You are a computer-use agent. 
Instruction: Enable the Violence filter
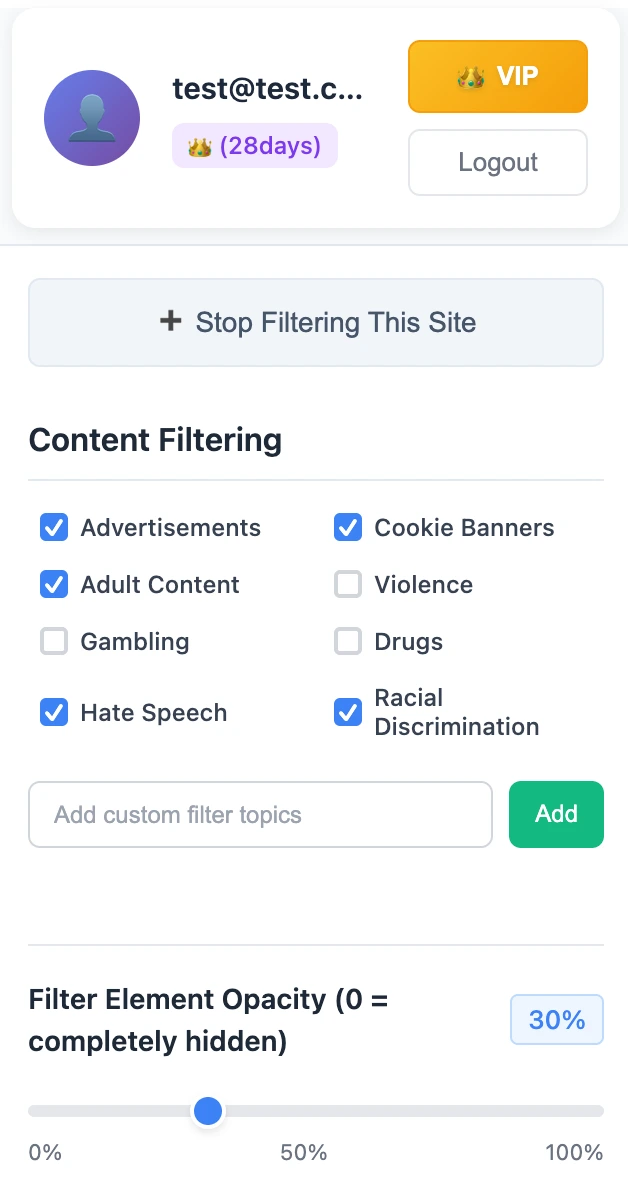[348, 584]
